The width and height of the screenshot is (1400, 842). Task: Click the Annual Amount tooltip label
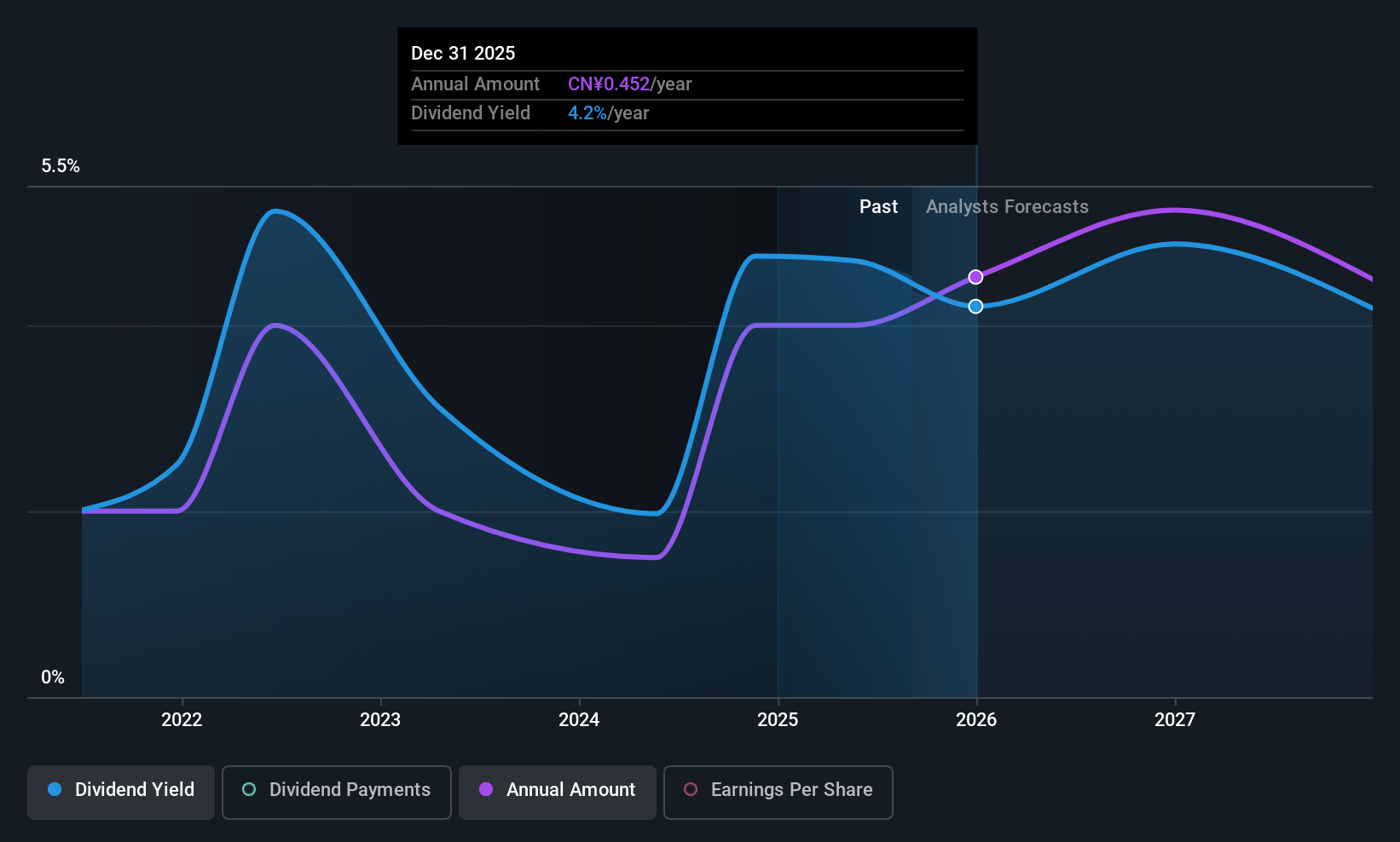point(475,84)
